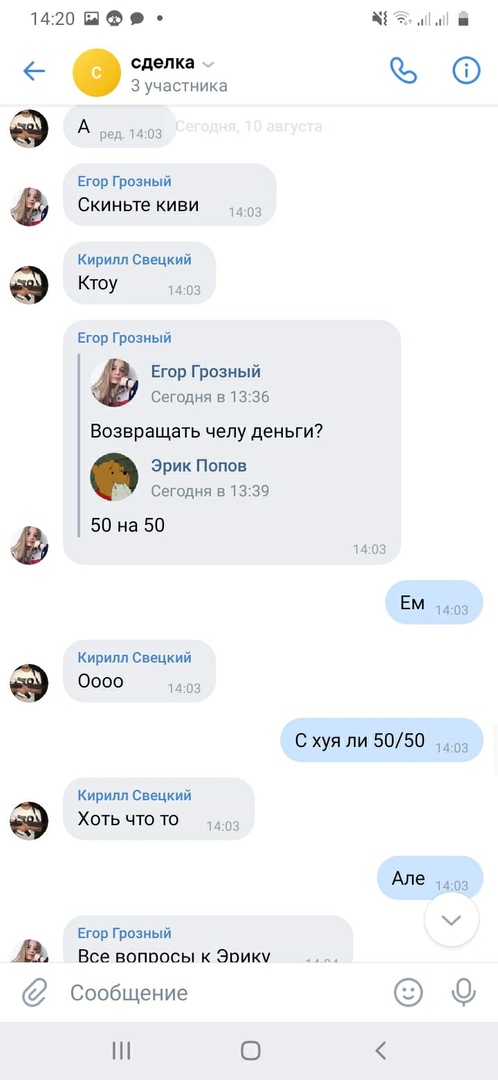Tap the Android home button

click(250, 1050)
